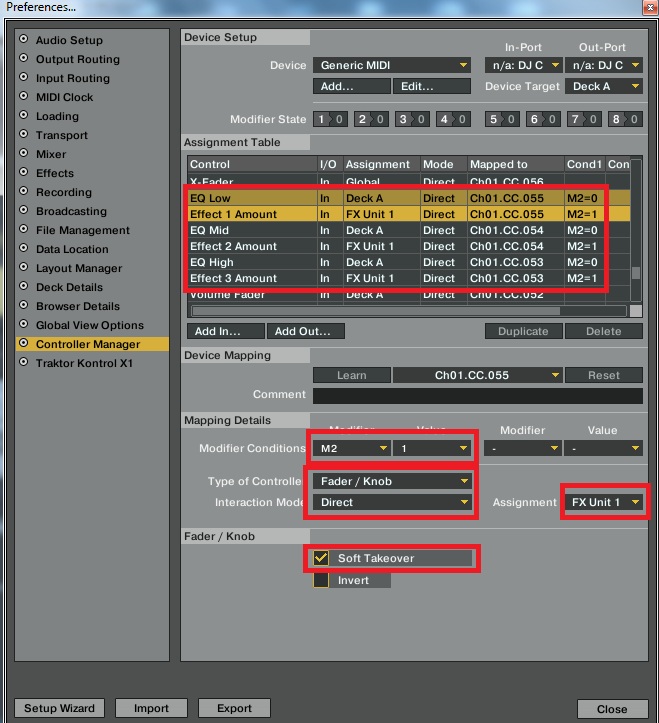Select Input Routing in sidebar
Viewport: 659px width, 723px height.
(x=72, y=78)
